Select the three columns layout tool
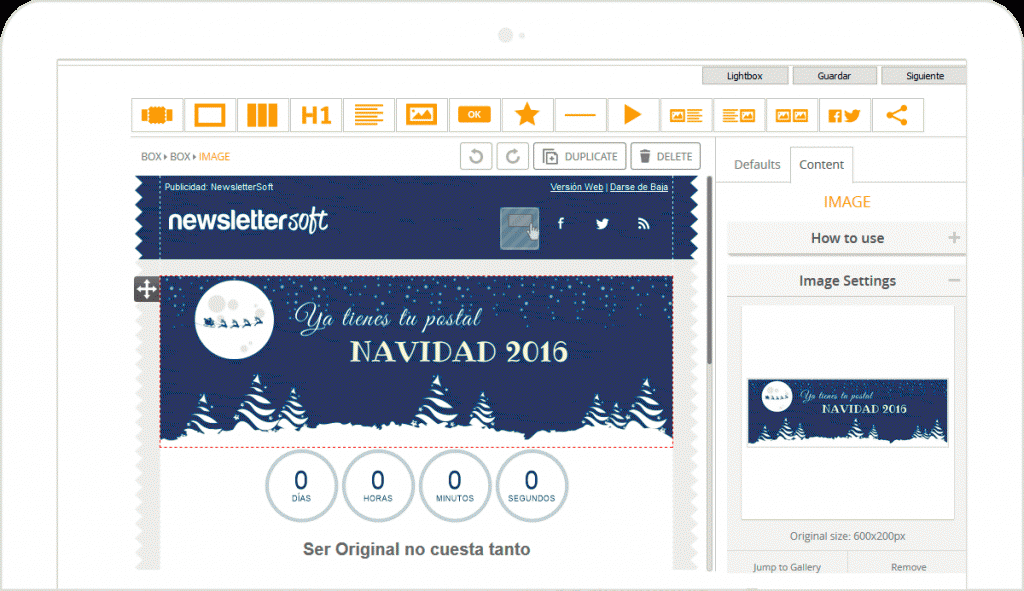The width and height of the screenshot is (1024, 591). [263, 115]
